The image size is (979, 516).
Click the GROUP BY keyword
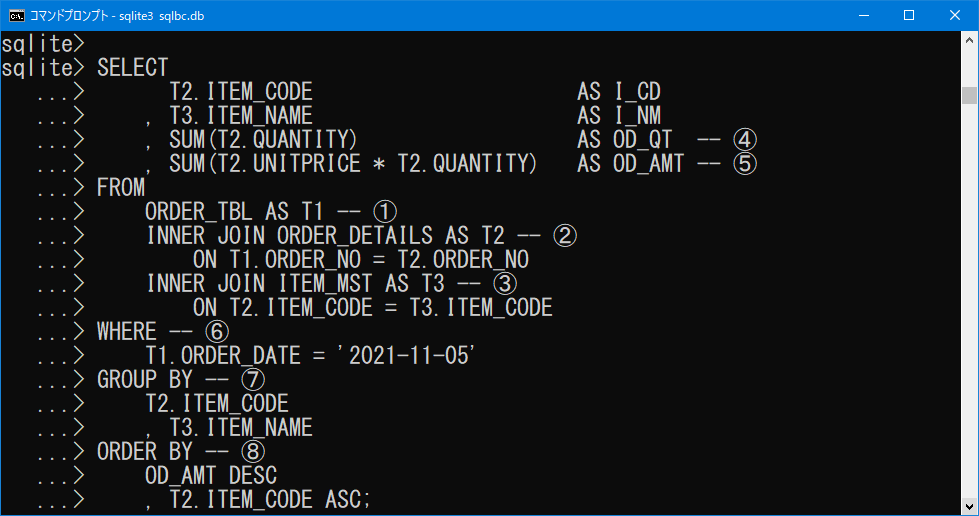tap(144, 379)
